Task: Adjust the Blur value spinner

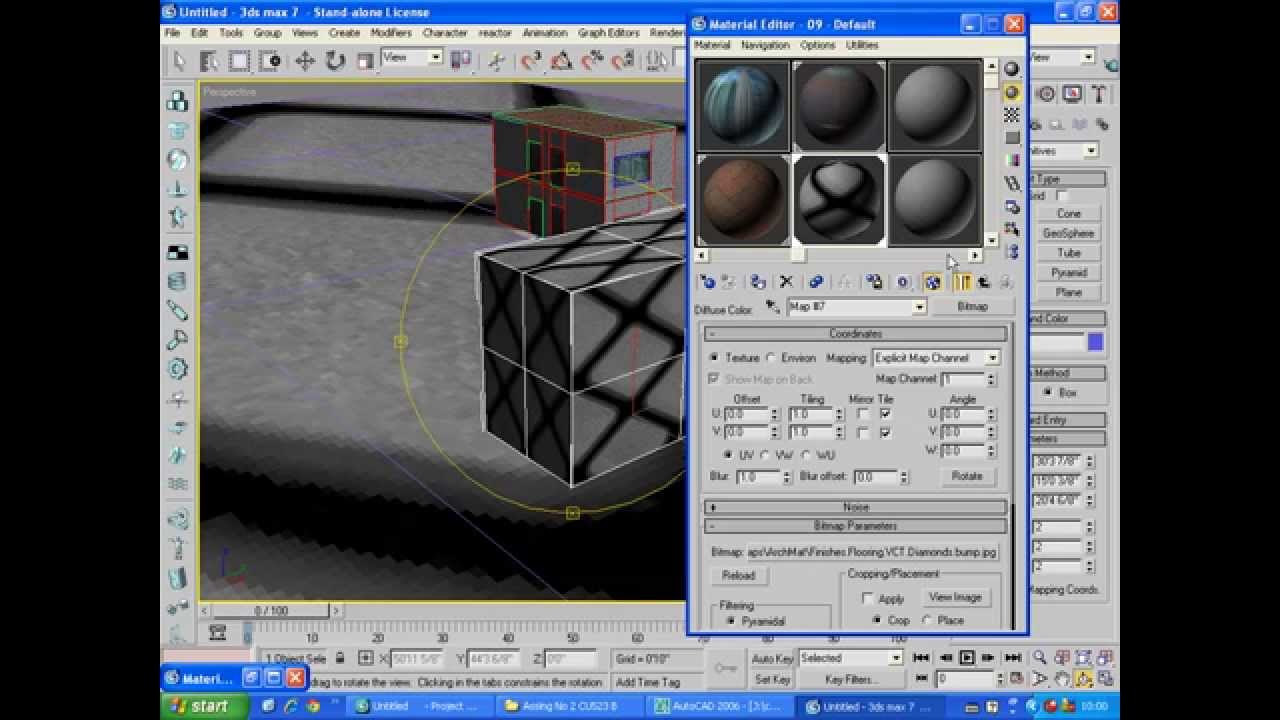Action: click(785, 477)
